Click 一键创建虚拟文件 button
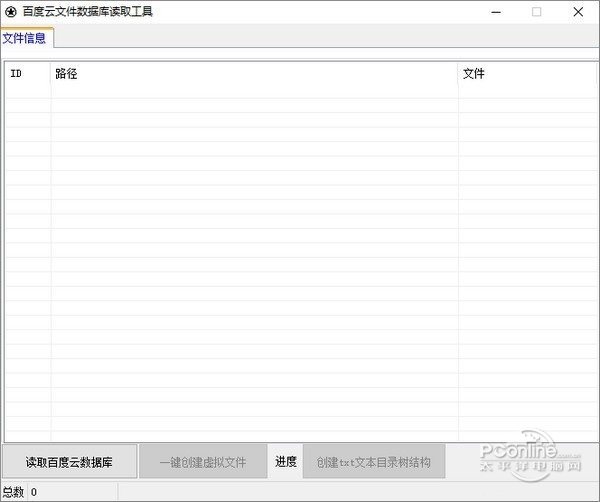600x502 pixels. click(x=203, y=462)
